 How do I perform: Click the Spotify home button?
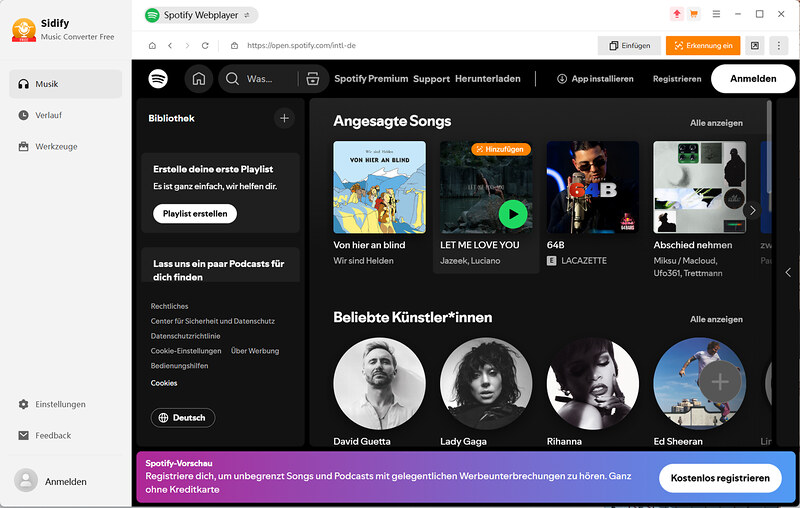pos(198,79)
